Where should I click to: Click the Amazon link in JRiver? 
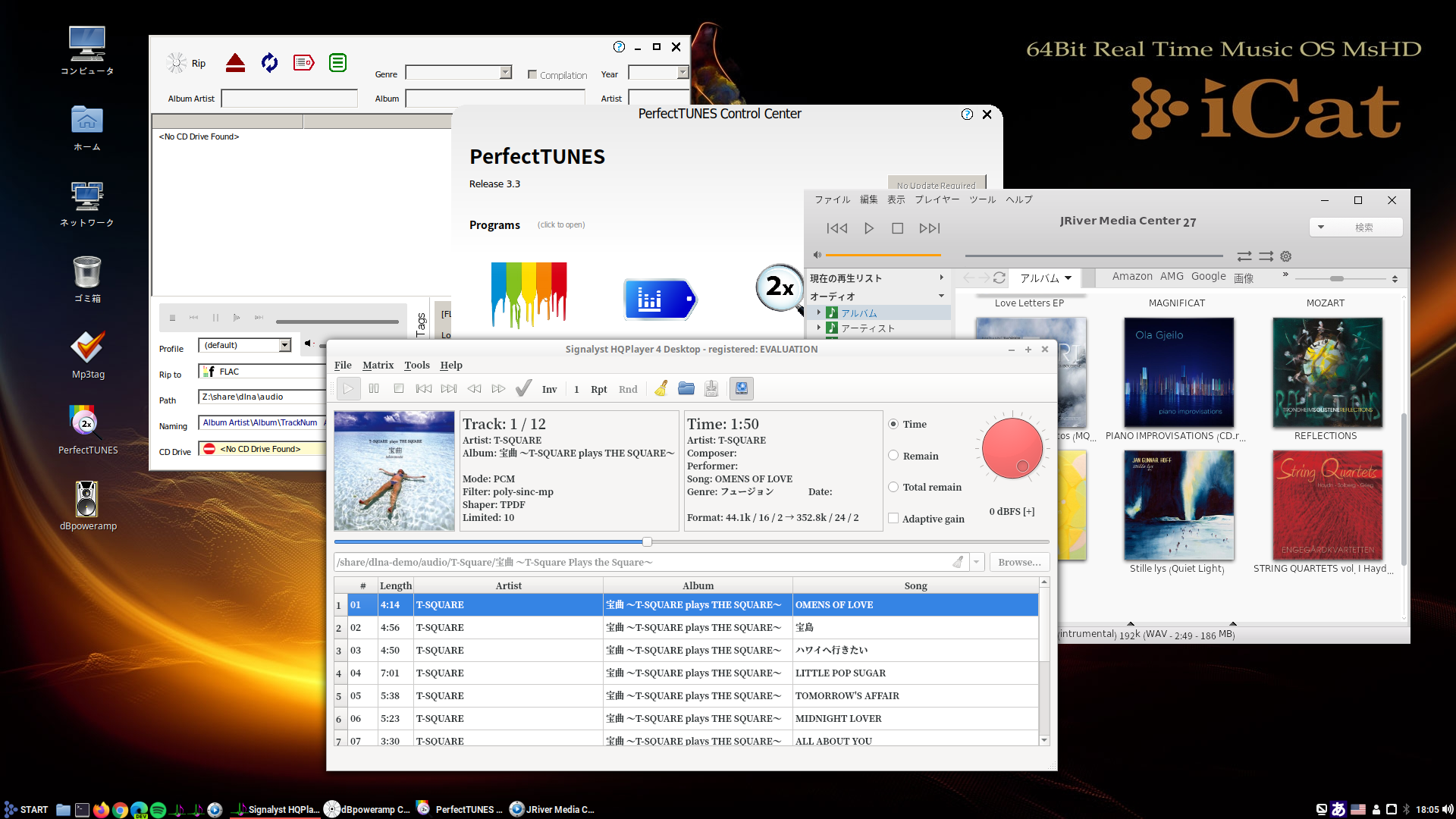[x=1132, y=277]
